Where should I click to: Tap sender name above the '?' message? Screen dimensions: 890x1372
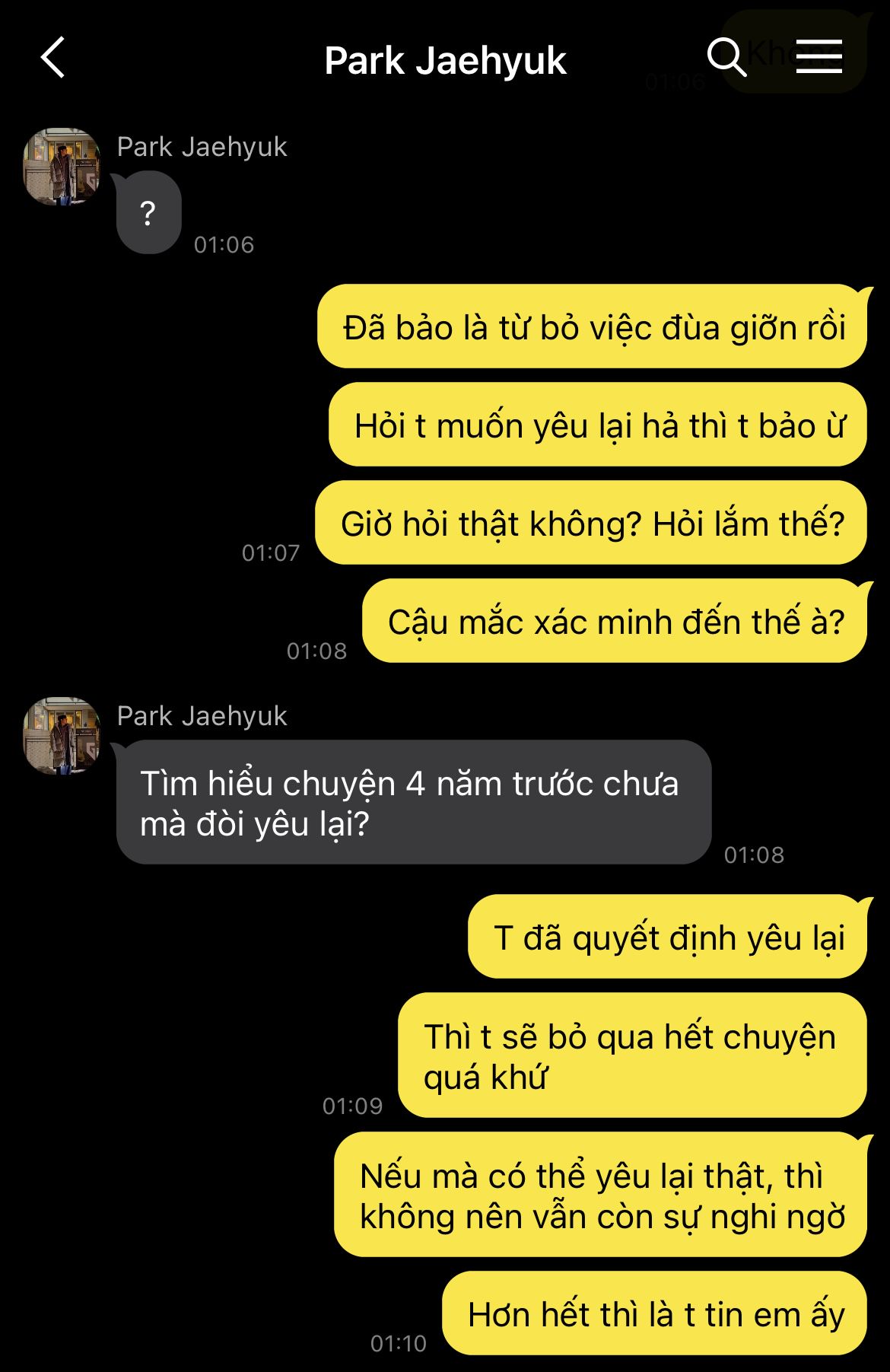click(x=202, y=147)
